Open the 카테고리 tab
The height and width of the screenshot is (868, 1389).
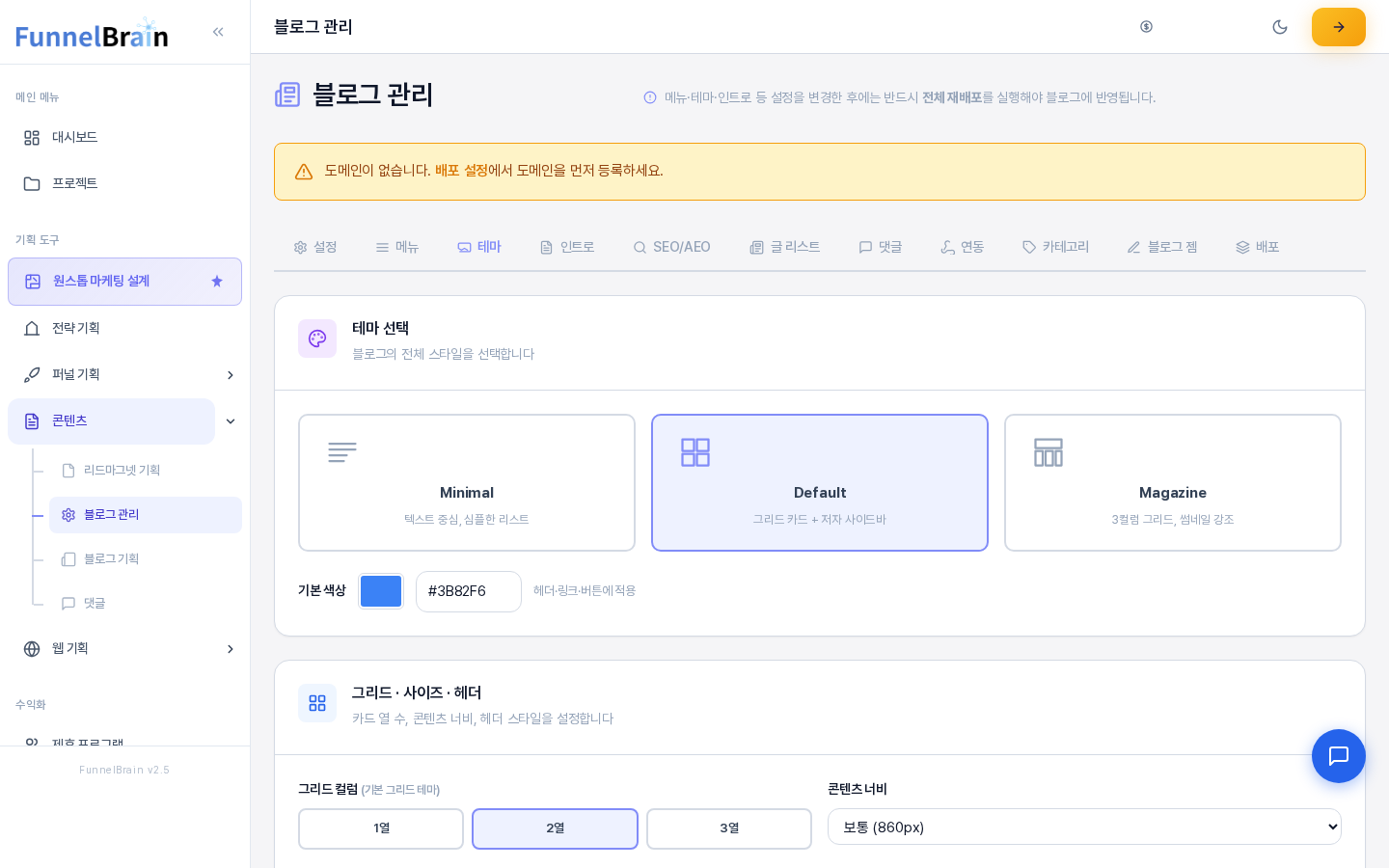(x=1056, y=247)
